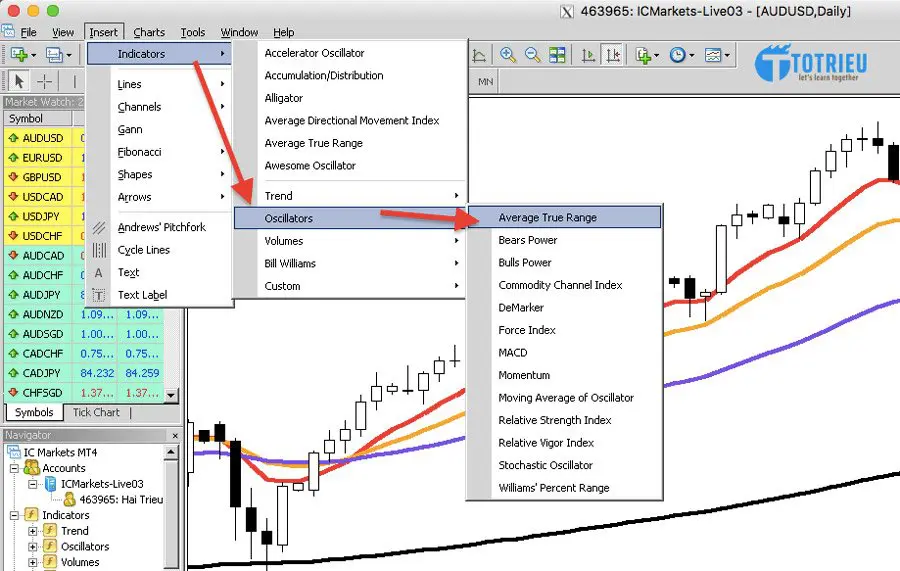Select the crosshair tool
Image resolution: width=900 pixels, height=571 pixels.
[46, 81]
